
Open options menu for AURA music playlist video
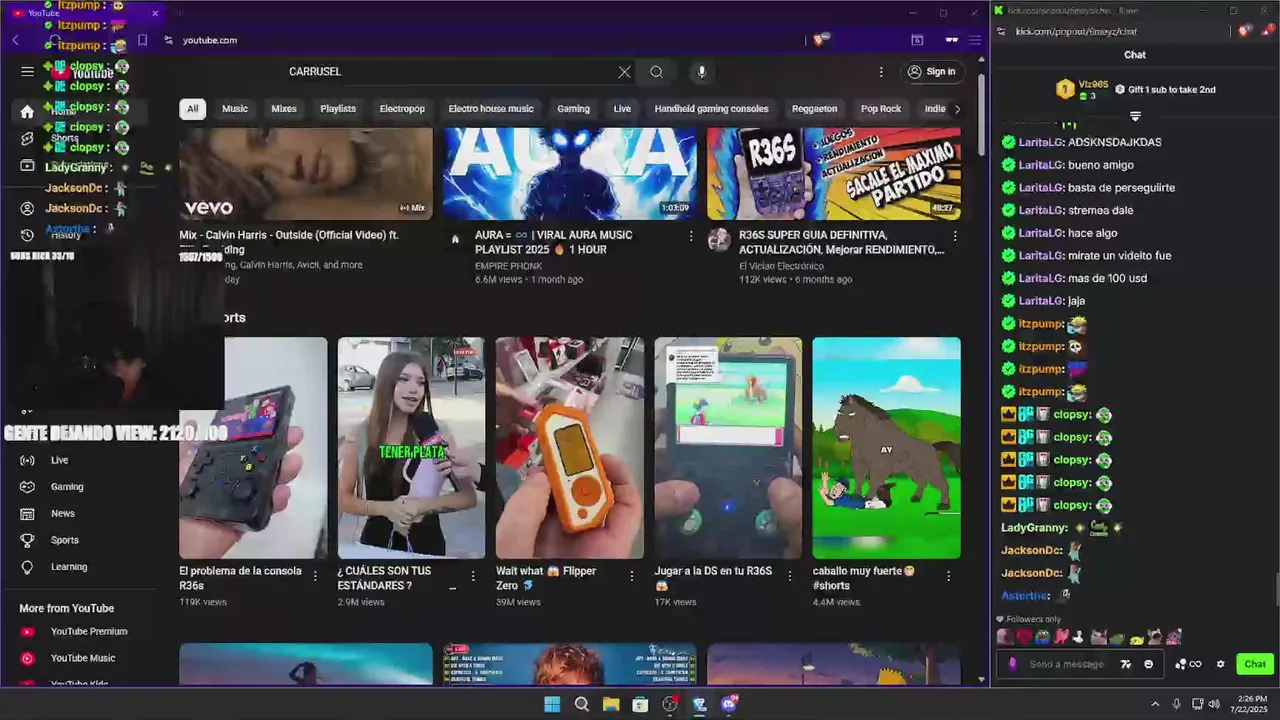click(691, 237)
